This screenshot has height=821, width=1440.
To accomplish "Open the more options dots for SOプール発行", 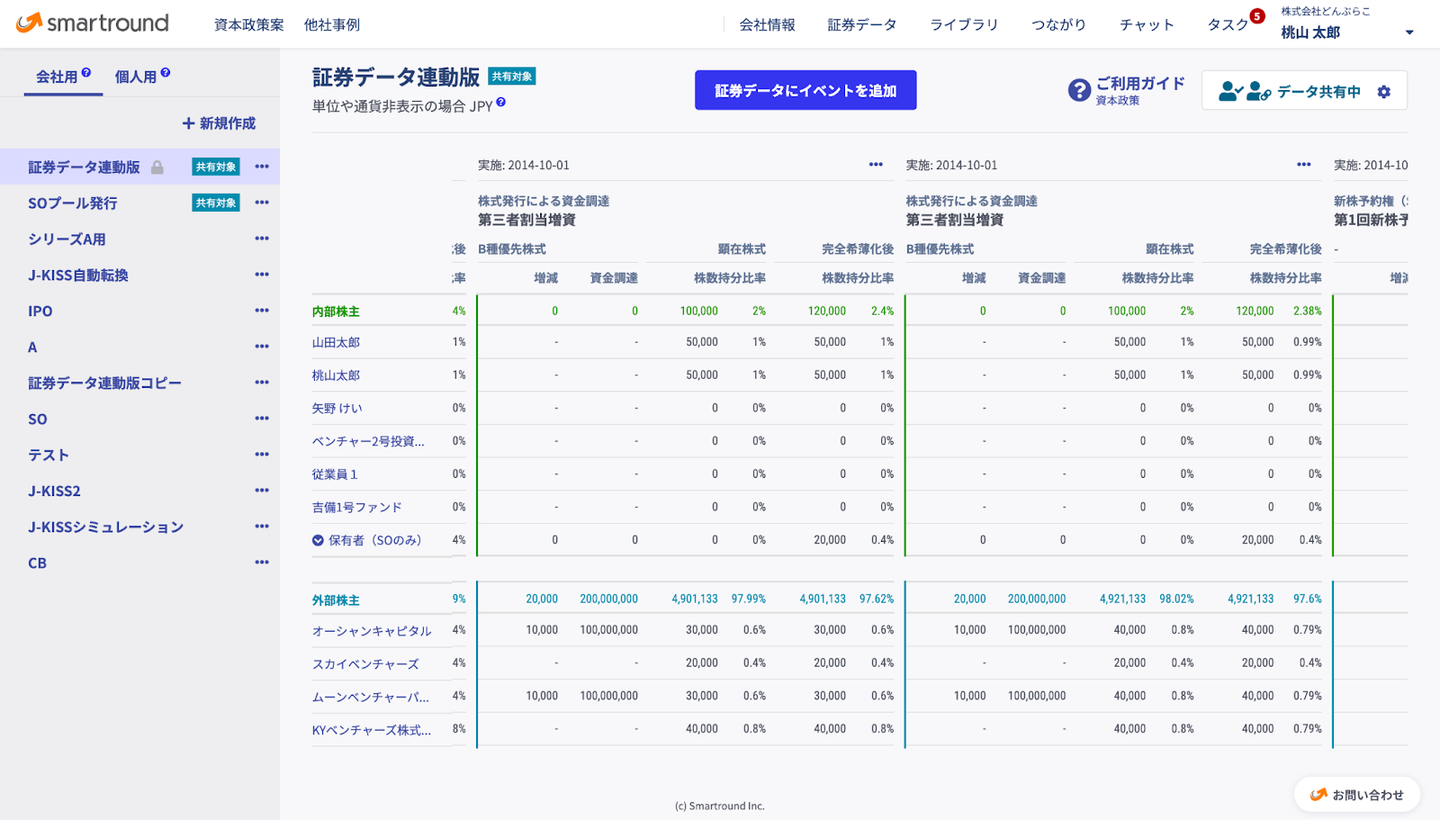I will pyautogui.click(x=262, y=203).
